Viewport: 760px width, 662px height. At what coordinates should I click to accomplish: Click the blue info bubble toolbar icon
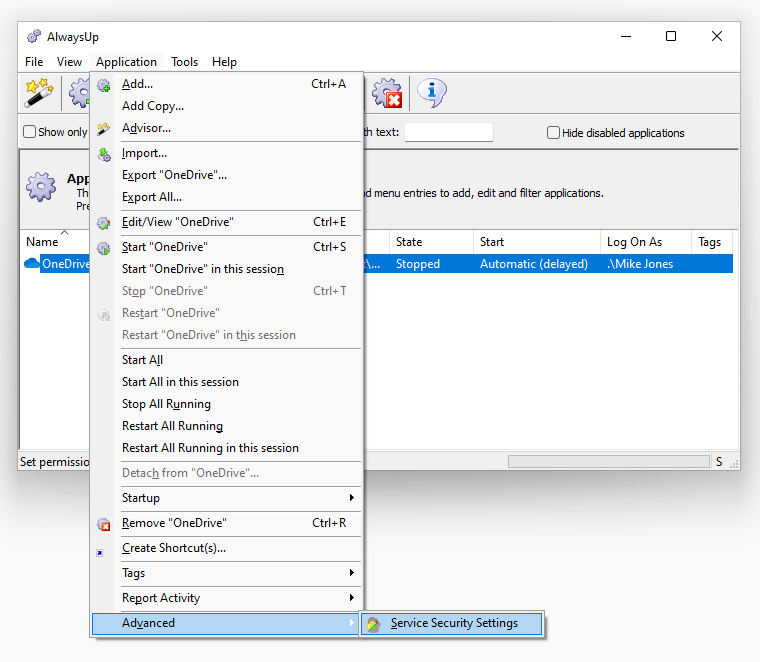pyautogui.click(x=431, y=92)
